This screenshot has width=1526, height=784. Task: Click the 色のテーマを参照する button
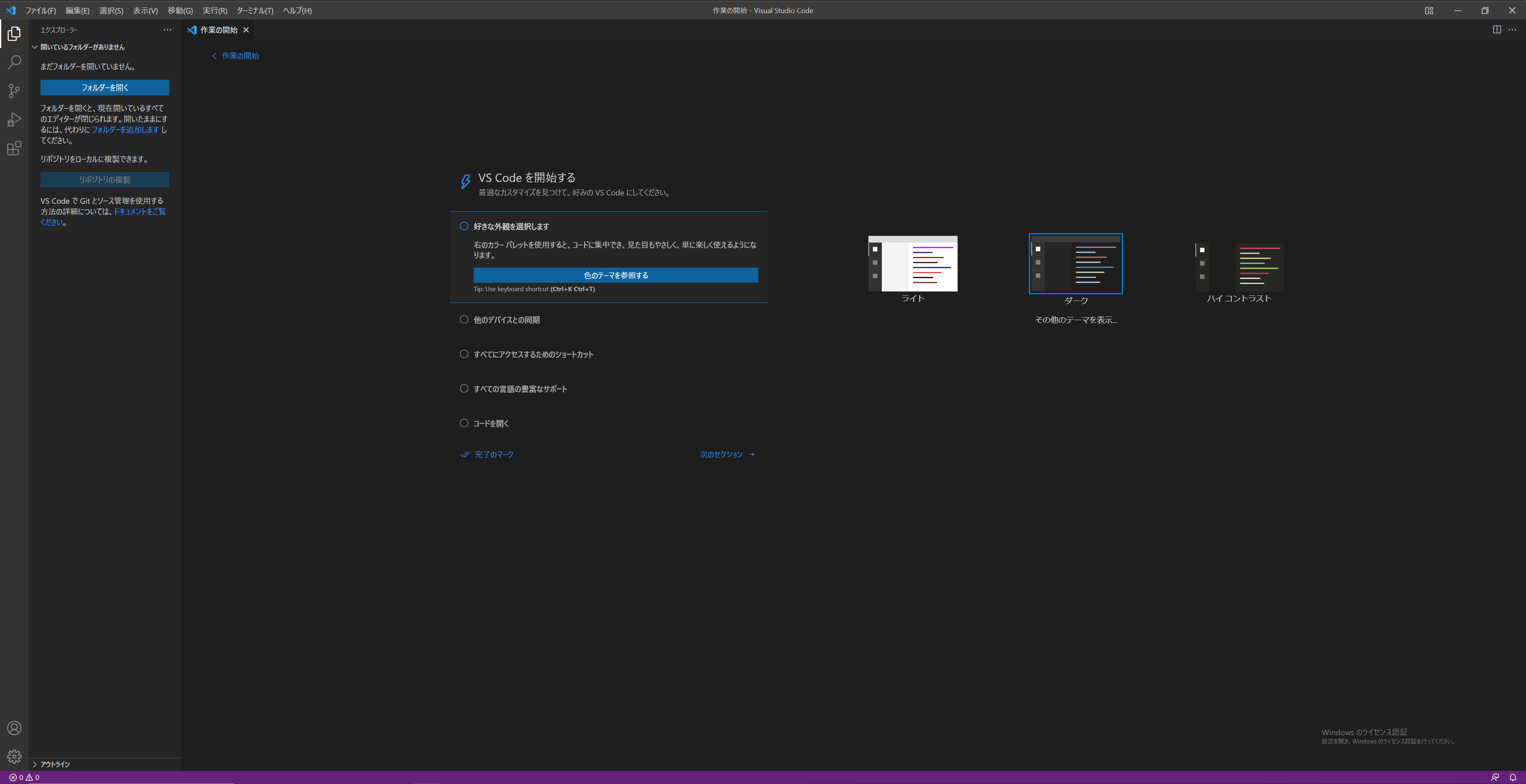(616, 275)
